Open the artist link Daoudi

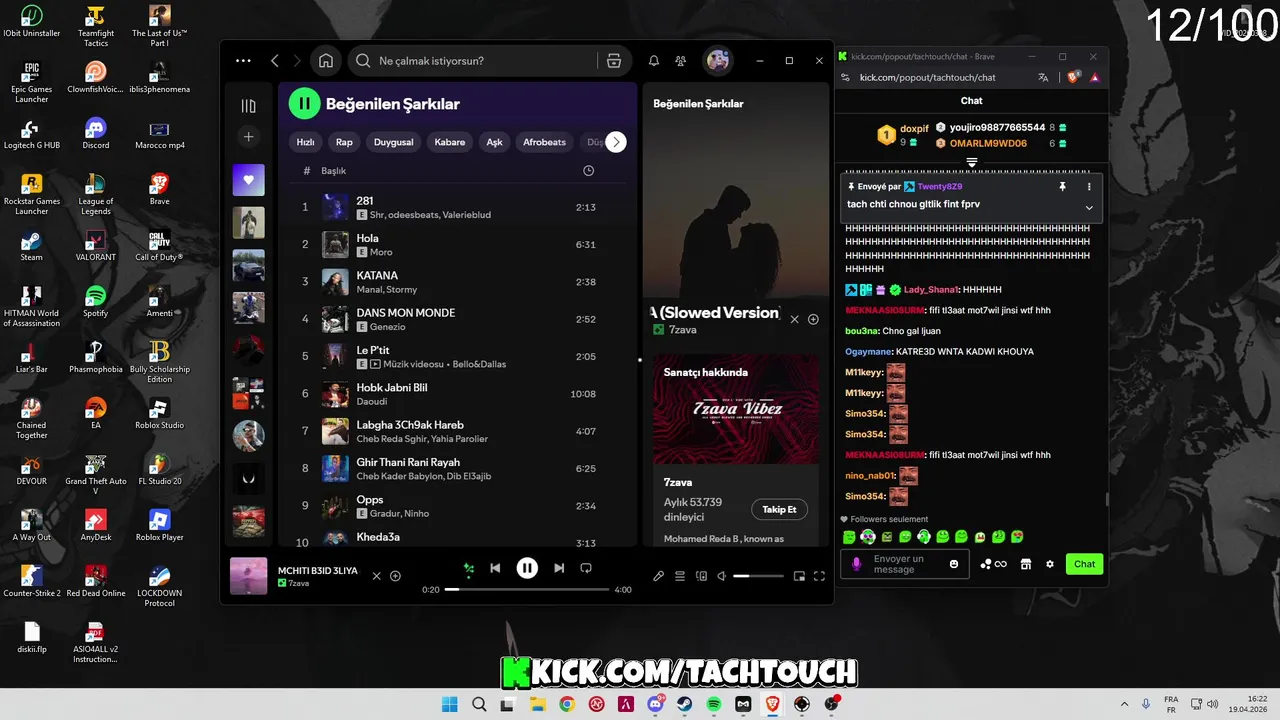click(372, 401)
